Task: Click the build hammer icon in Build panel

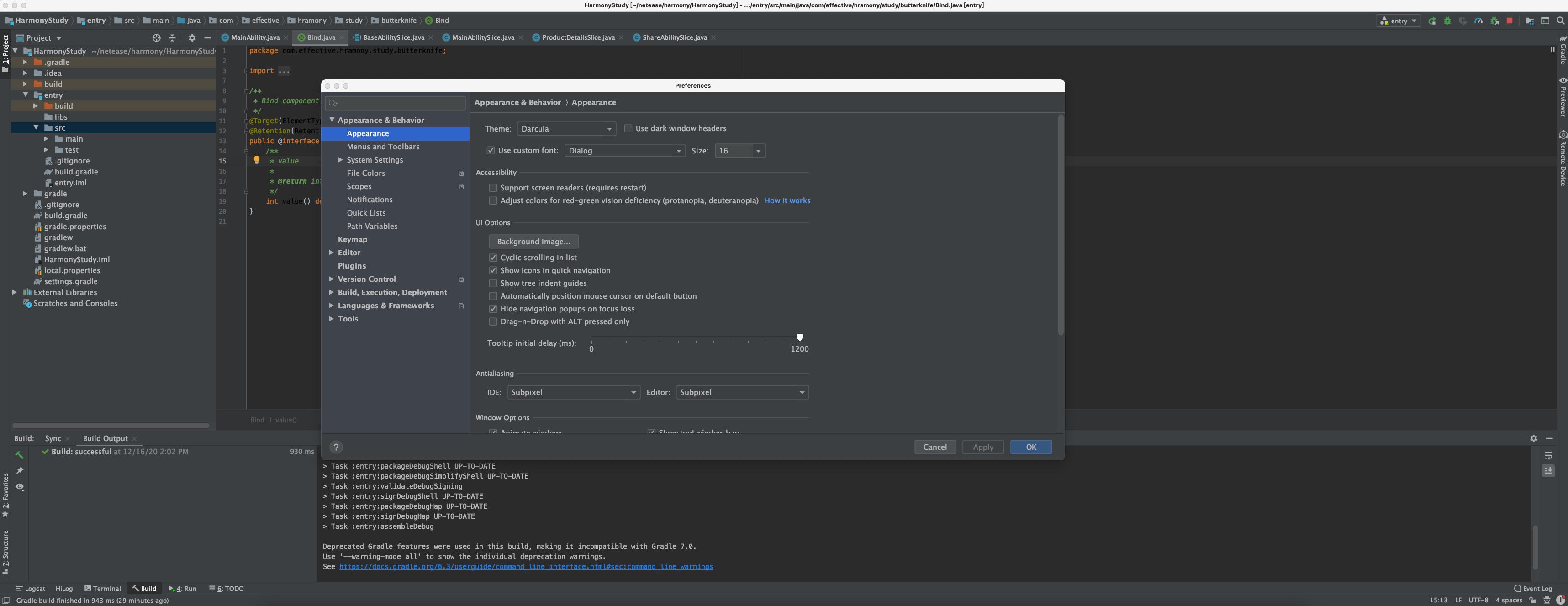Action: [20, 454]
